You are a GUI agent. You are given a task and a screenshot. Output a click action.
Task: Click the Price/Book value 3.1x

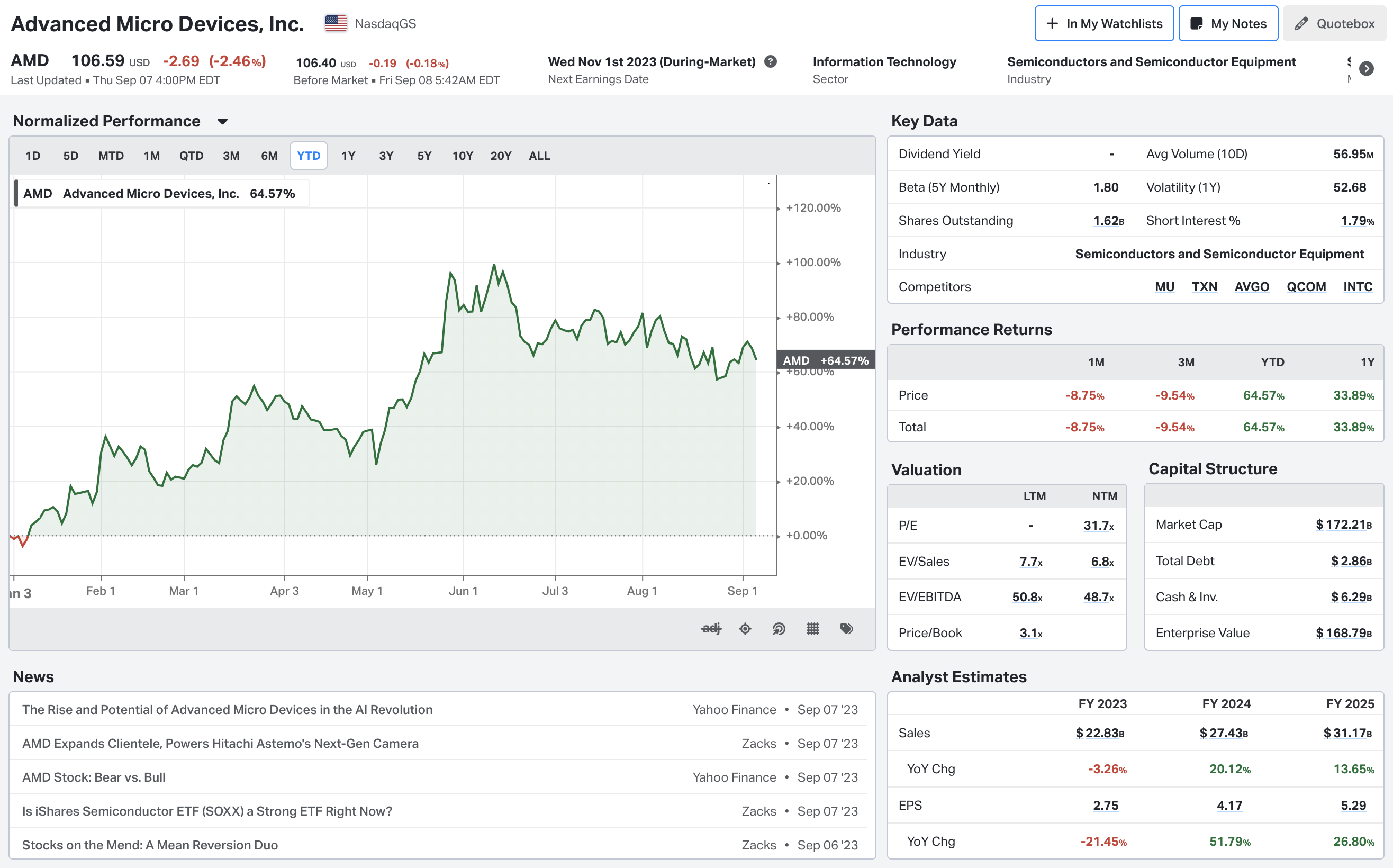click(1031, 633)
